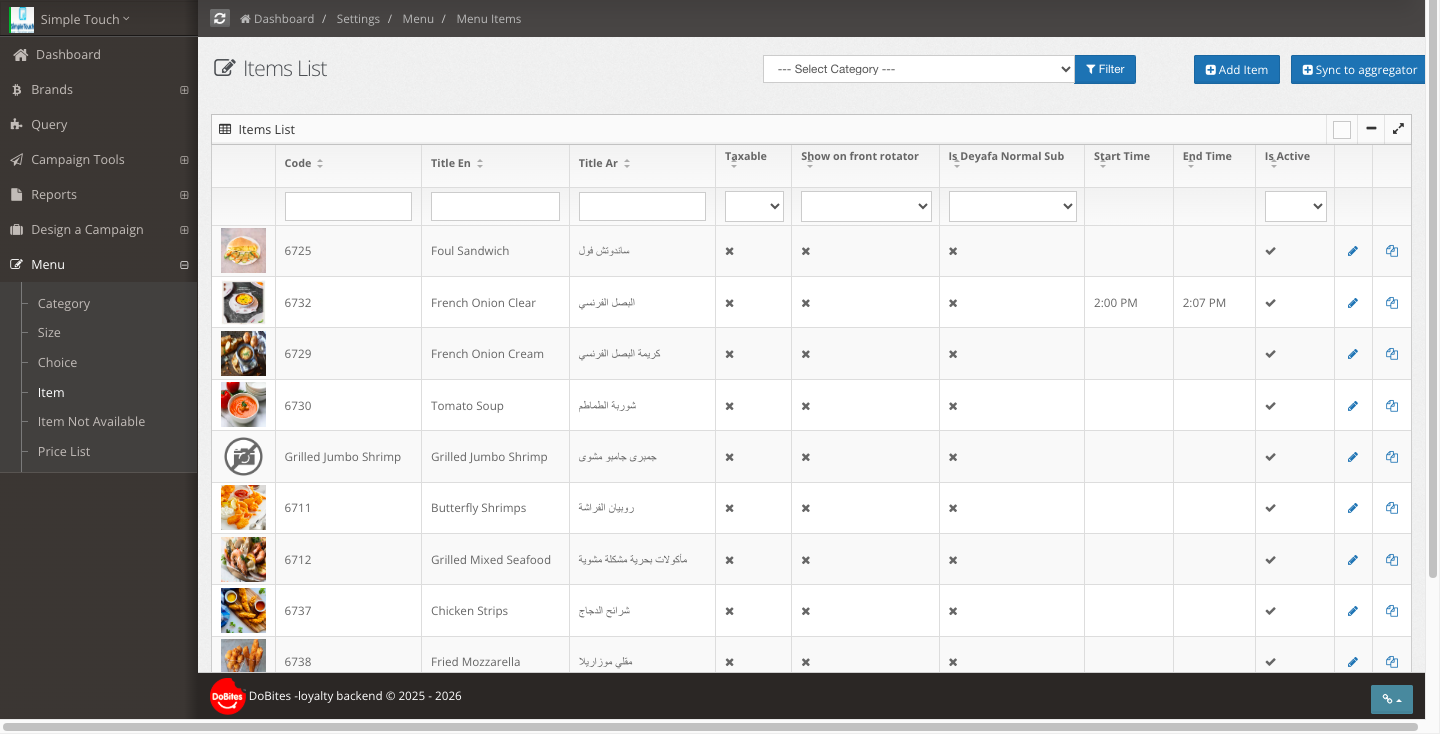Open the Select Category dropdown
This screenshot has height=734, width=1440.
(919, 69)
